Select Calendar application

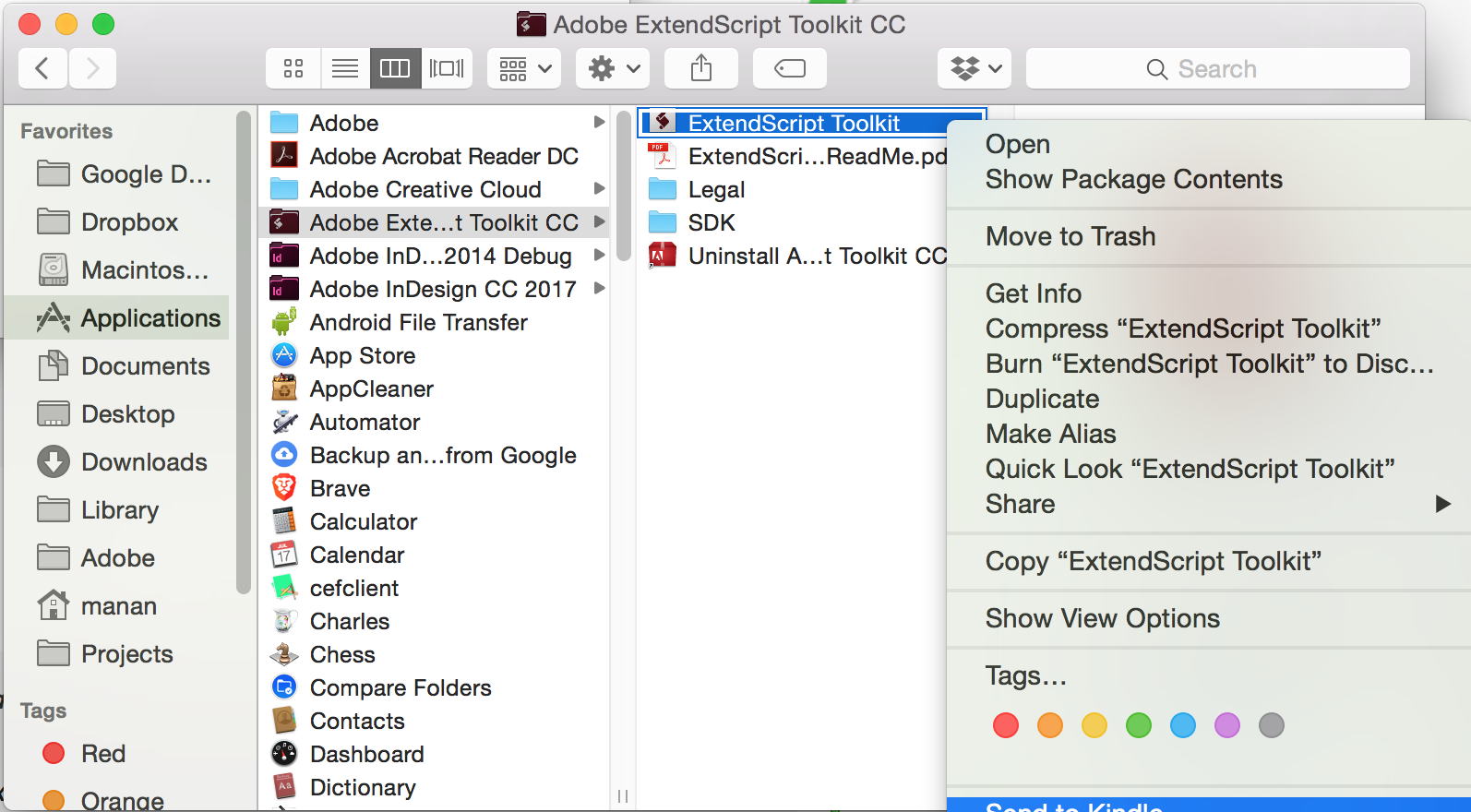[434, 555]
